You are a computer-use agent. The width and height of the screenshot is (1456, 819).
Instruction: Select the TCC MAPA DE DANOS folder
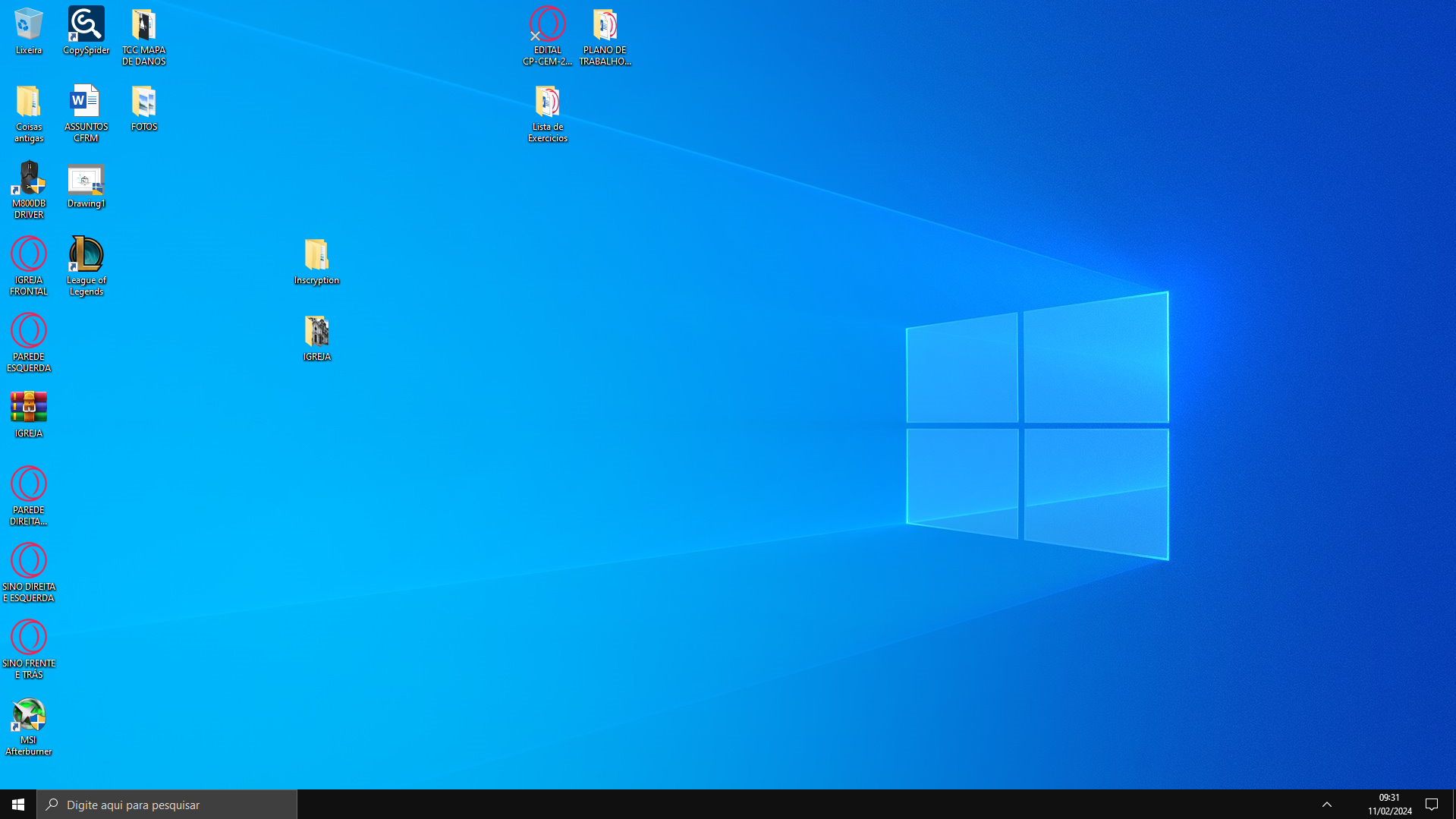pos(143,36)
